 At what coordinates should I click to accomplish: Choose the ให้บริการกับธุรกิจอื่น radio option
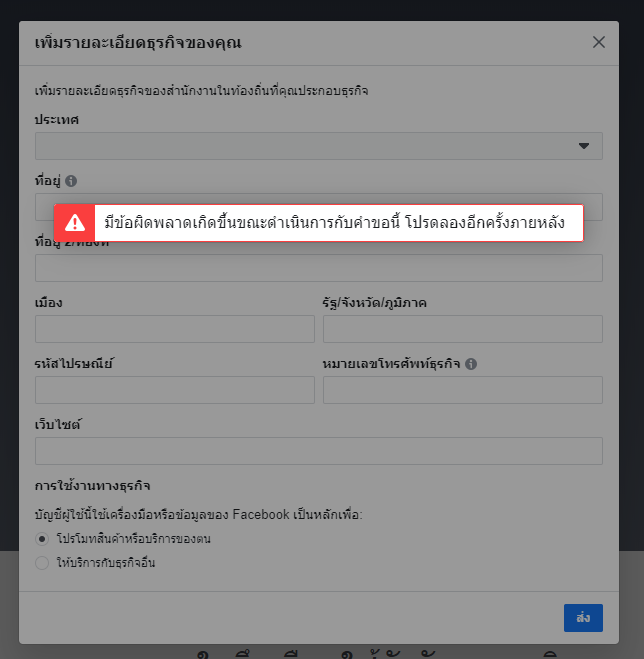(42, 563)
